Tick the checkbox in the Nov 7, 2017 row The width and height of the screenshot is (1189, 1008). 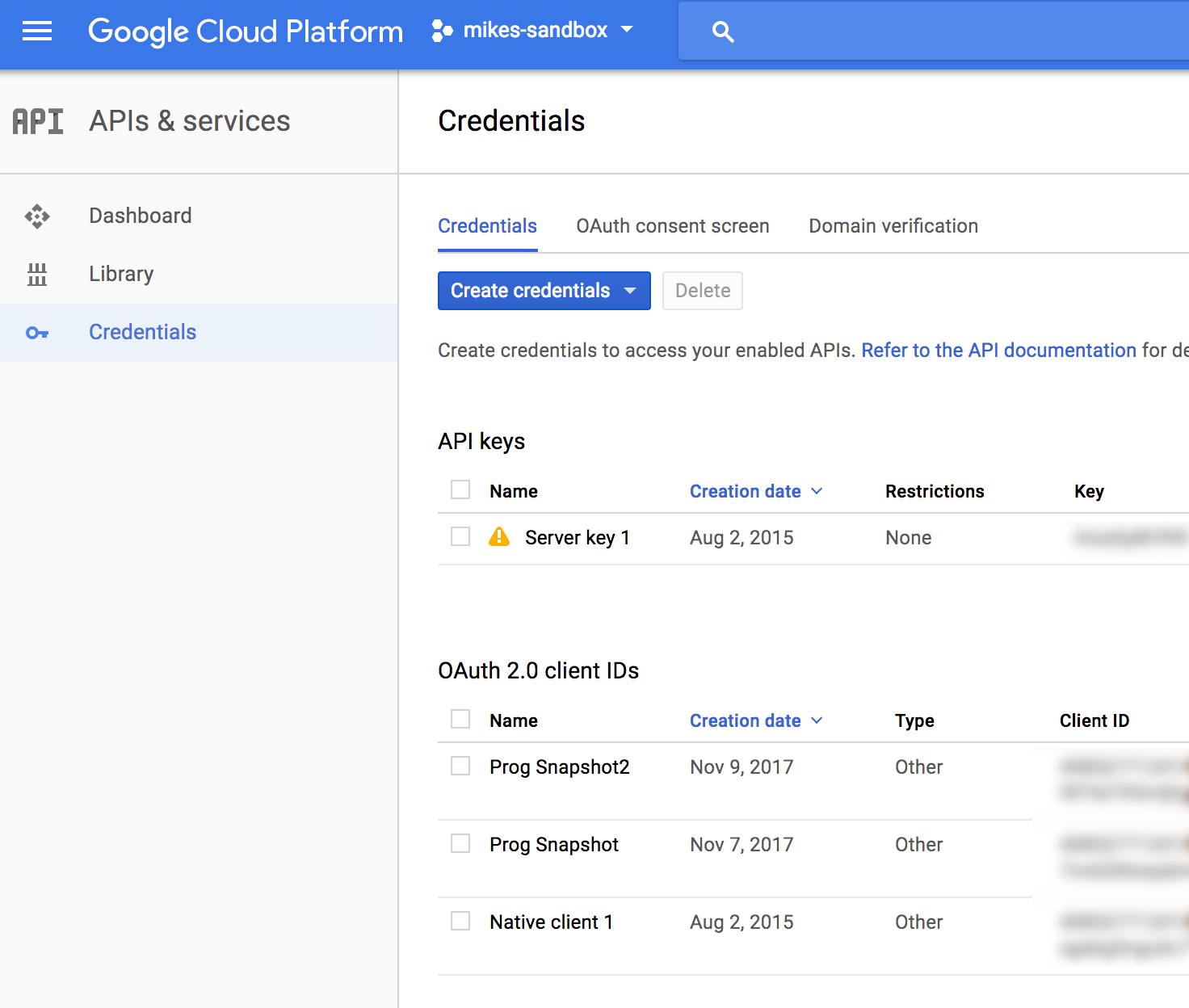(460, 843)
